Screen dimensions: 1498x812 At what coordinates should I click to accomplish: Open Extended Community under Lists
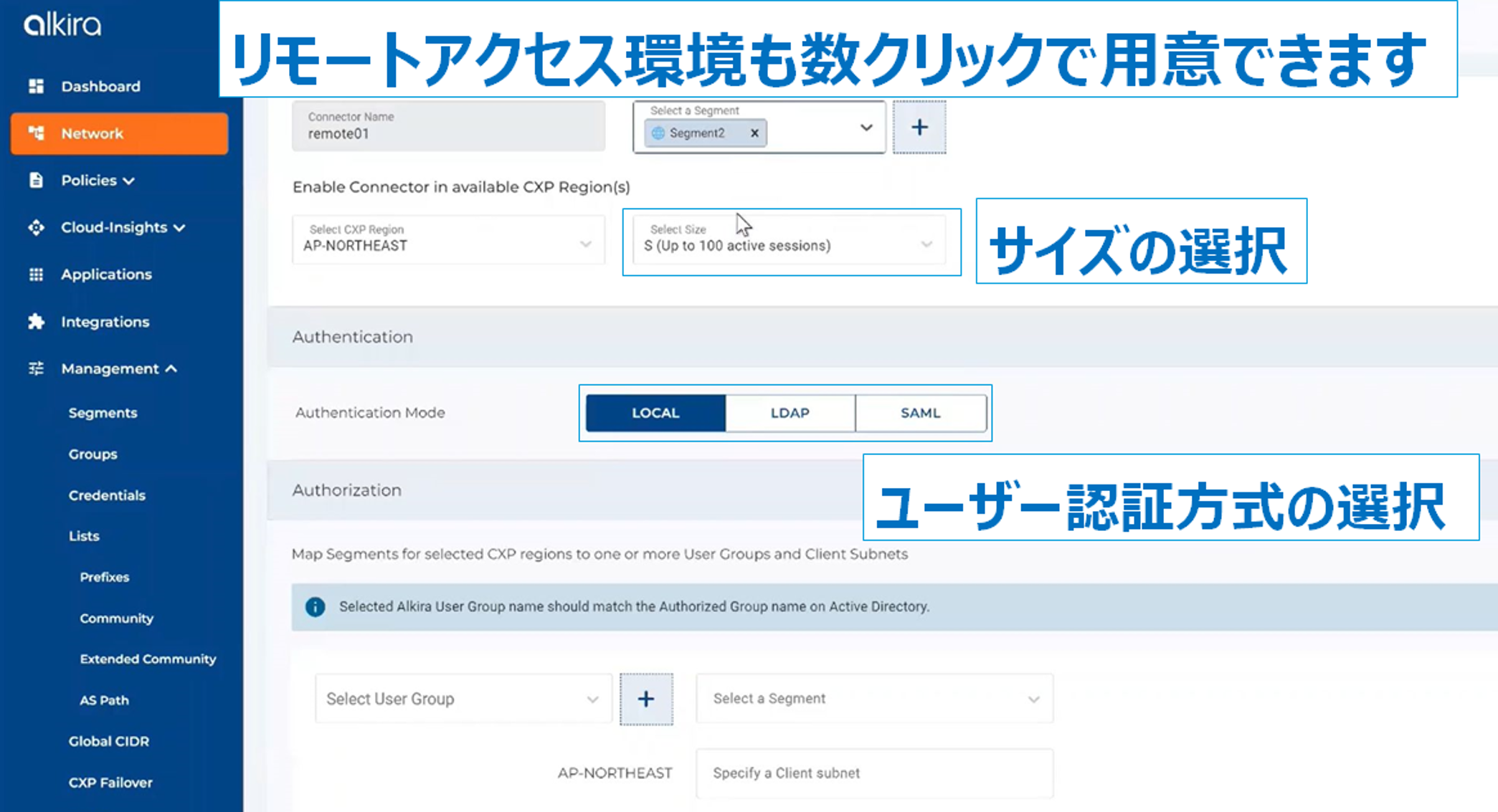point(148,659)
